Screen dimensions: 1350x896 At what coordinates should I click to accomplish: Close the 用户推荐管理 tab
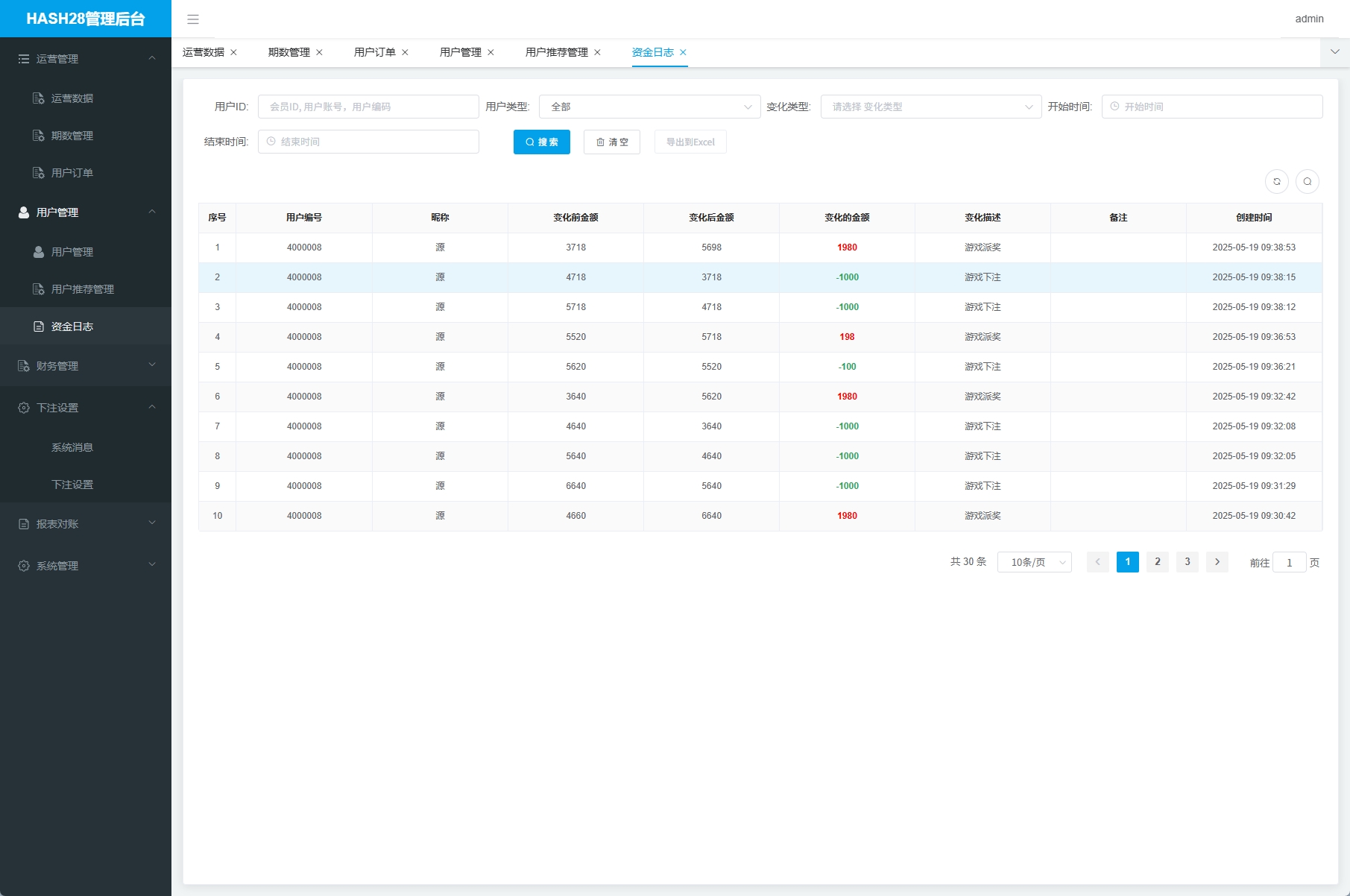[597, 52]
